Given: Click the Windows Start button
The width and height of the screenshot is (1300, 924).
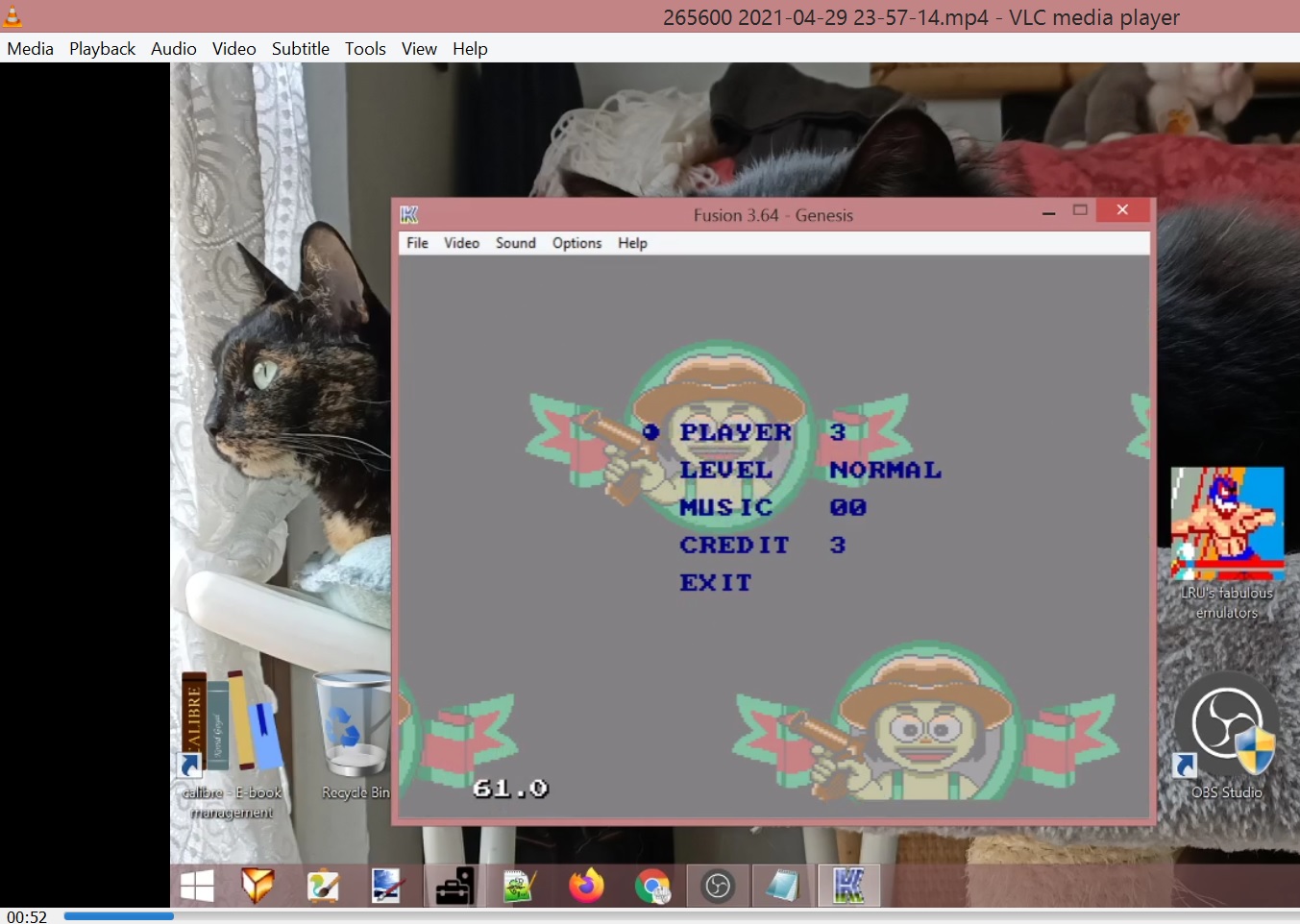Looking at the screenshot, I should (197, 886).
